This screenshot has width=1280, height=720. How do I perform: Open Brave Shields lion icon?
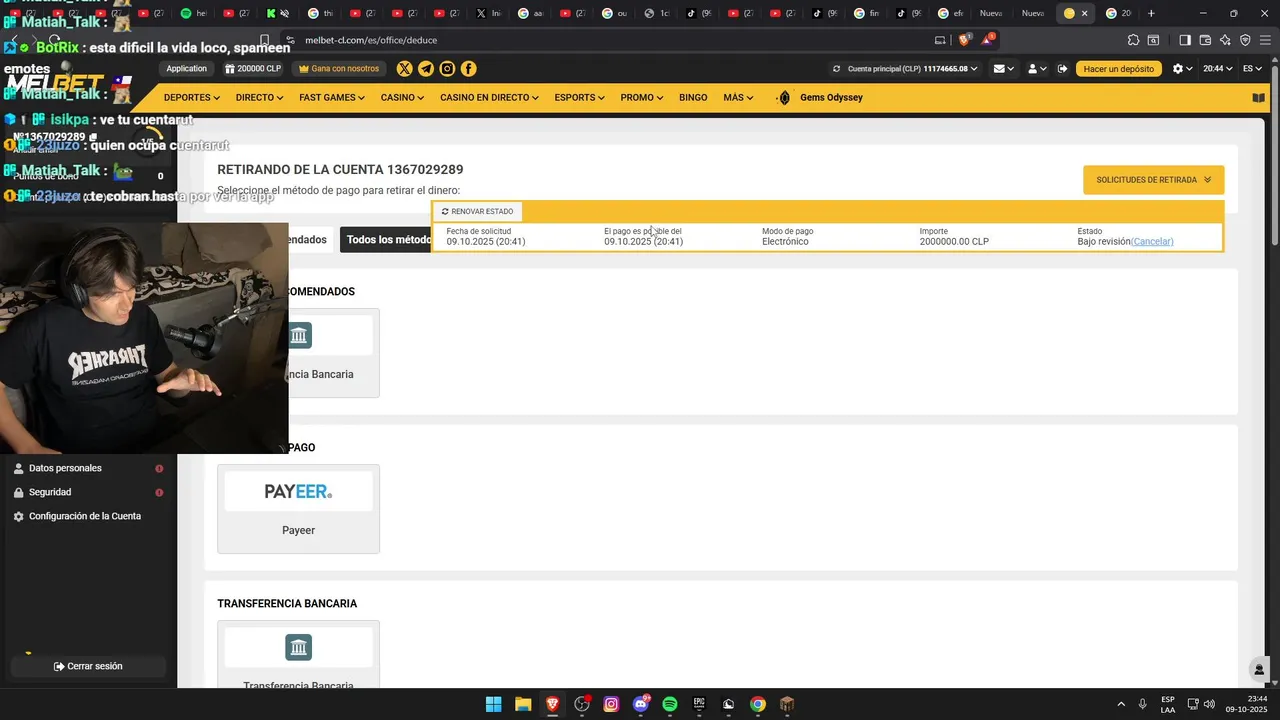coord(965,40)
